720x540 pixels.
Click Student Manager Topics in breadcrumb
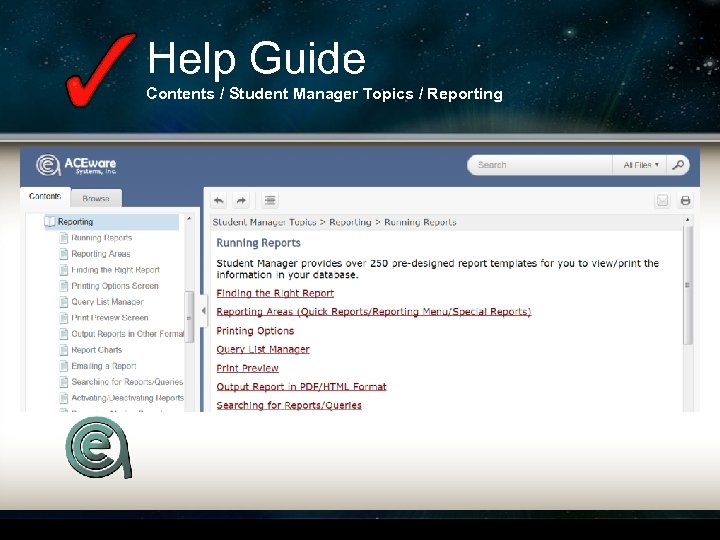(x=264, y=222)
